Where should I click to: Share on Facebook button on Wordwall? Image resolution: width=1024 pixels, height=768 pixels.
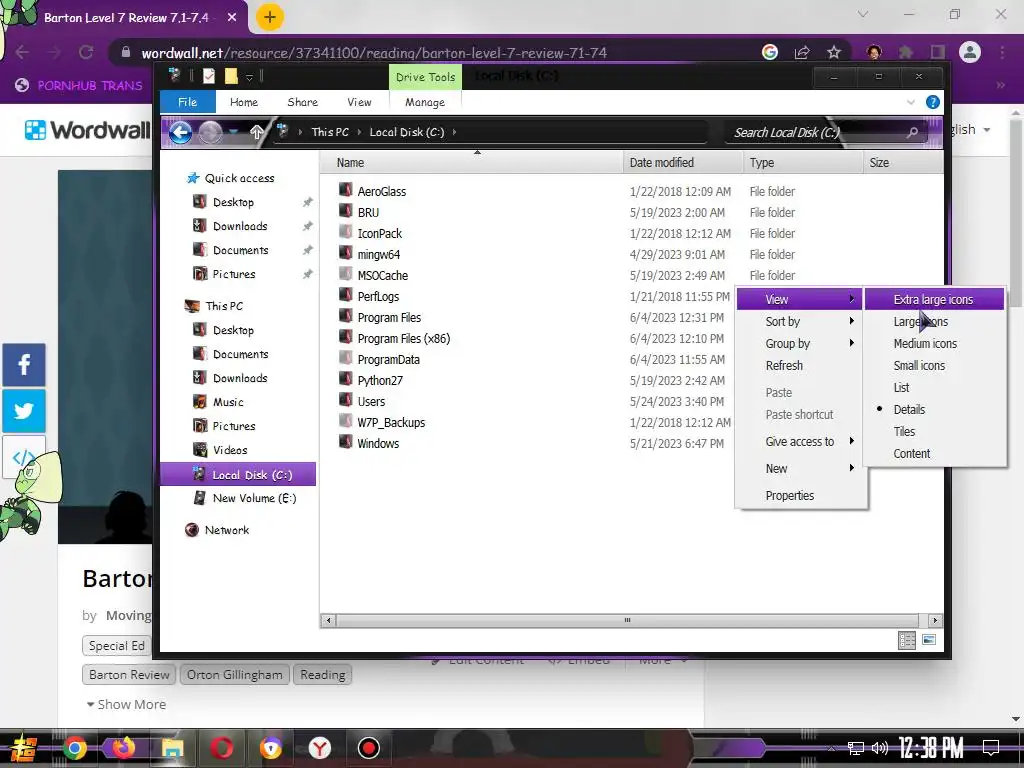24,364
